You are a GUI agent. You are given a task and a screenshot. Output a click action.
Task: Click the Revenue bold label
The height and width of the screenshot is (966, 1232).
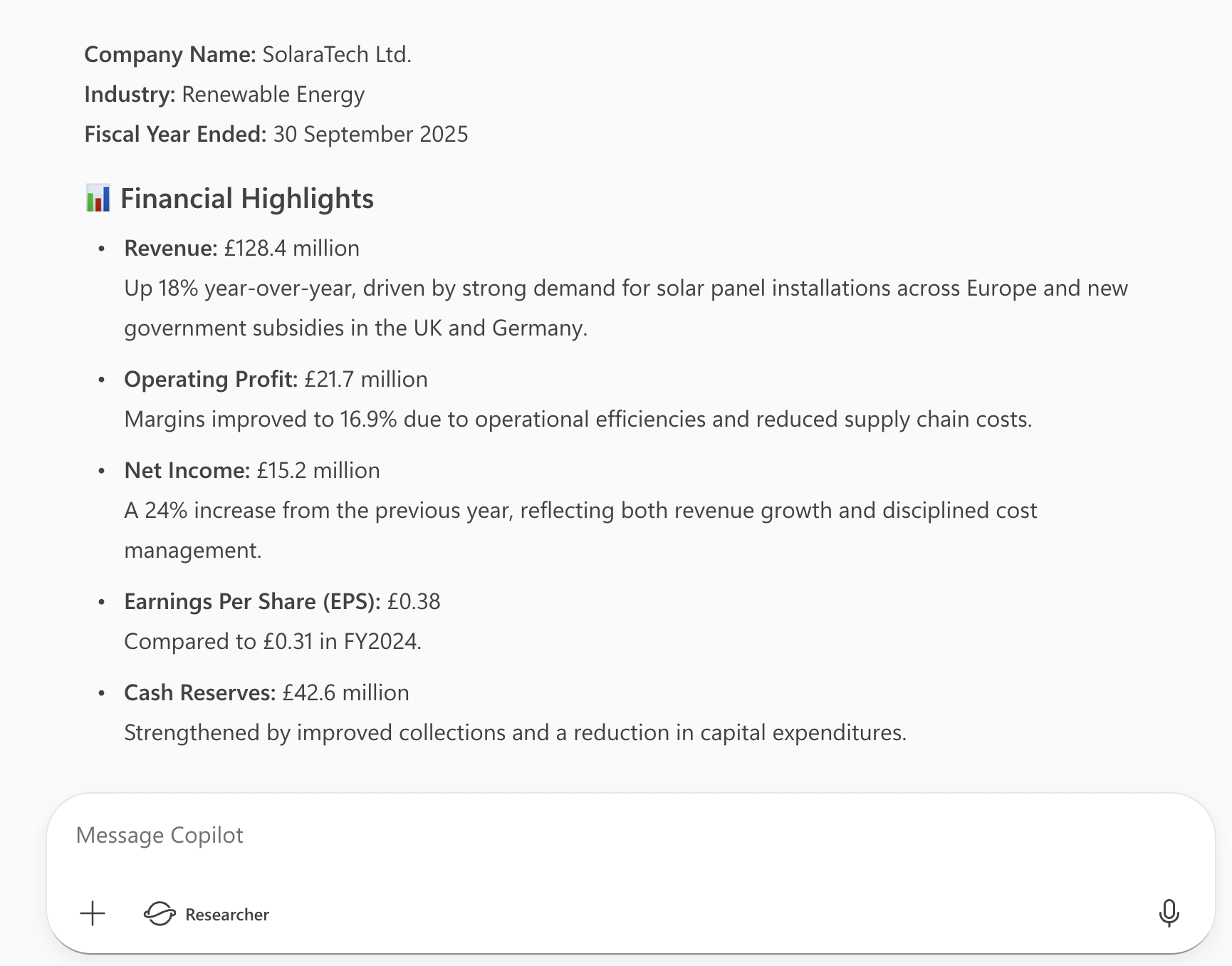pyautogui.click(x=170, y=248)
